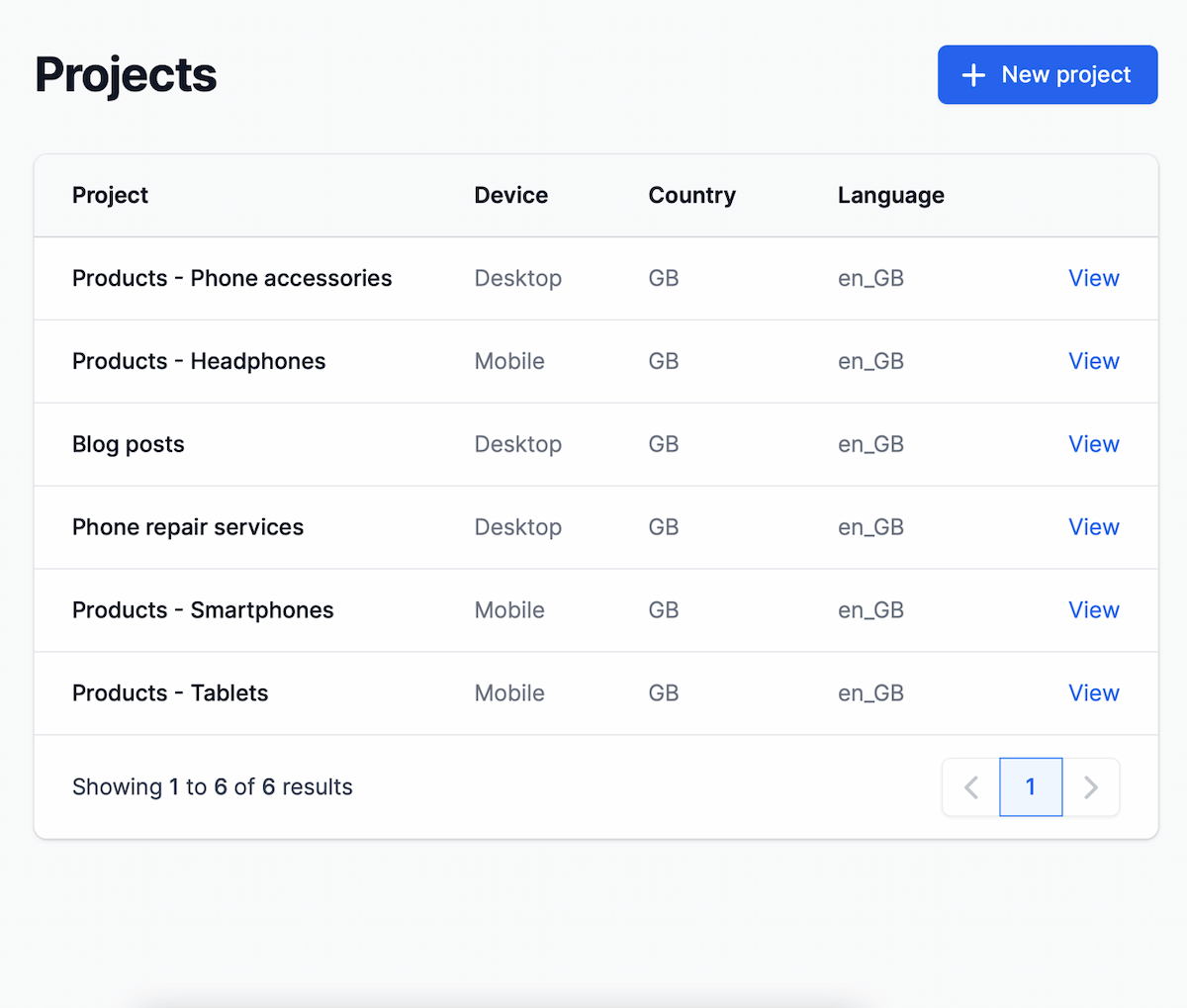This screenshot has height=1008, width=1187.
Task: Click the Products - Tablets project name
Action: (170, 693)
